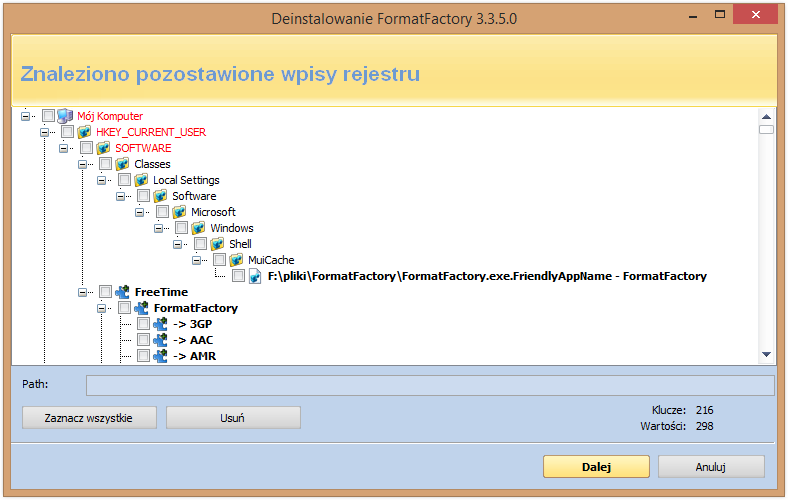Viewport: 788px width, 500px height.
Task: Click the FormatFactory key puzzle icon
Action: (x=141, y=309)
